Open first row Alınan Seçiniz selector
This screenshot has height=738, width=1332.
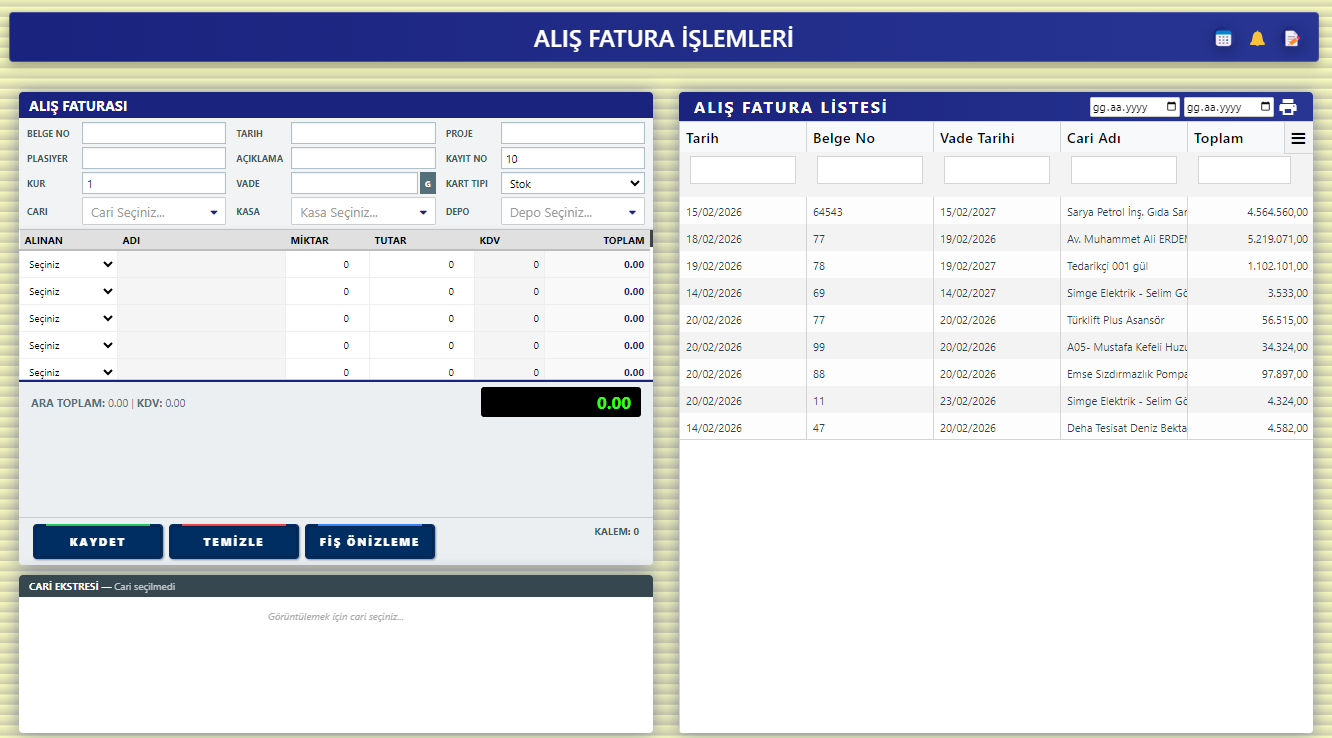coord(69,265)
